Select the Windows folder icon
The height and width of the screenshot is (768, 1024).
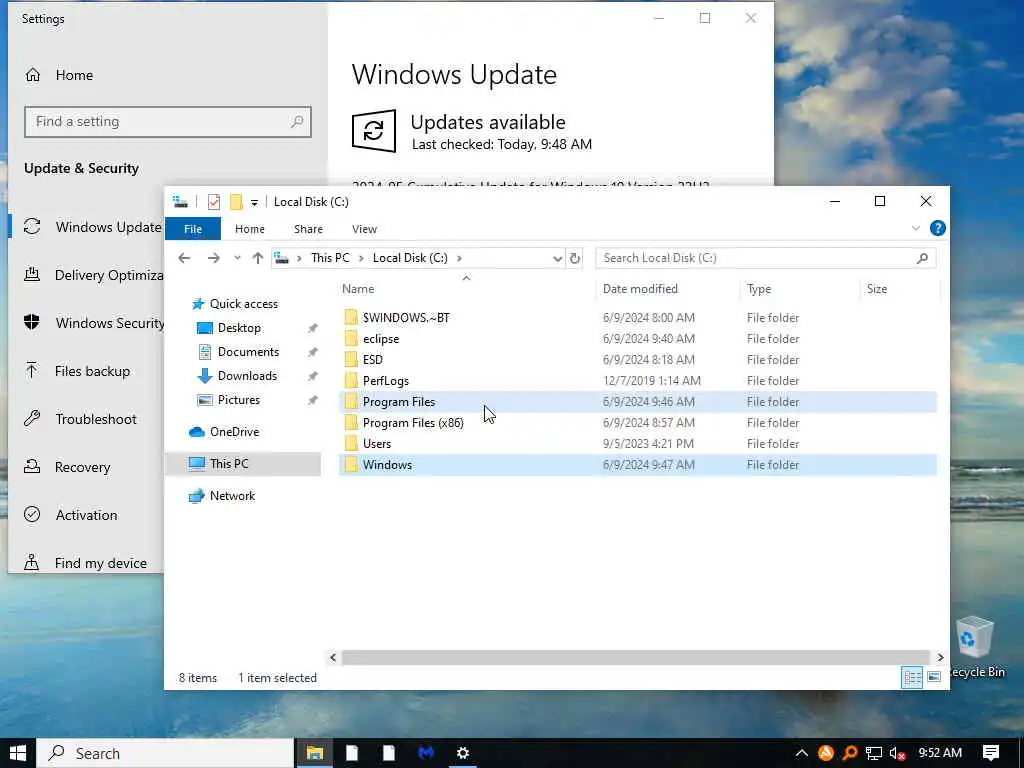351,464
